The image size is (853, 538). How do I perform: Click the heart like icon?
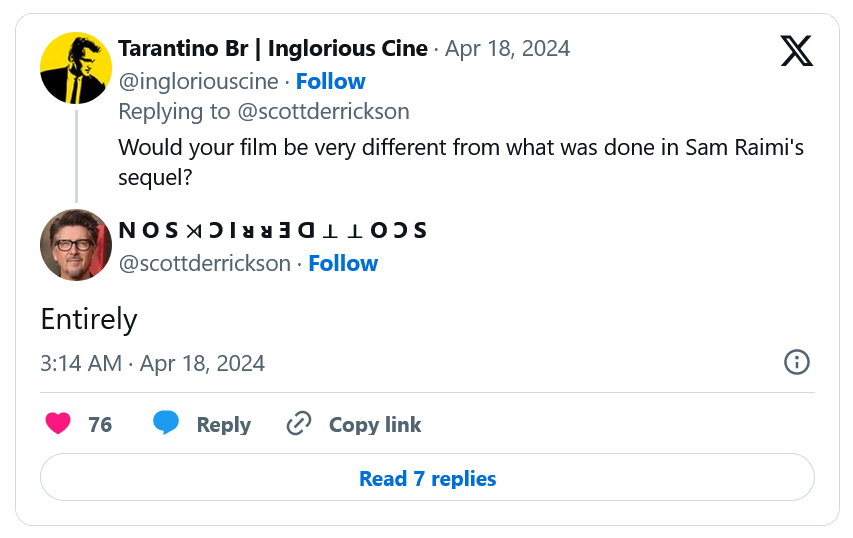click(58, 423)
